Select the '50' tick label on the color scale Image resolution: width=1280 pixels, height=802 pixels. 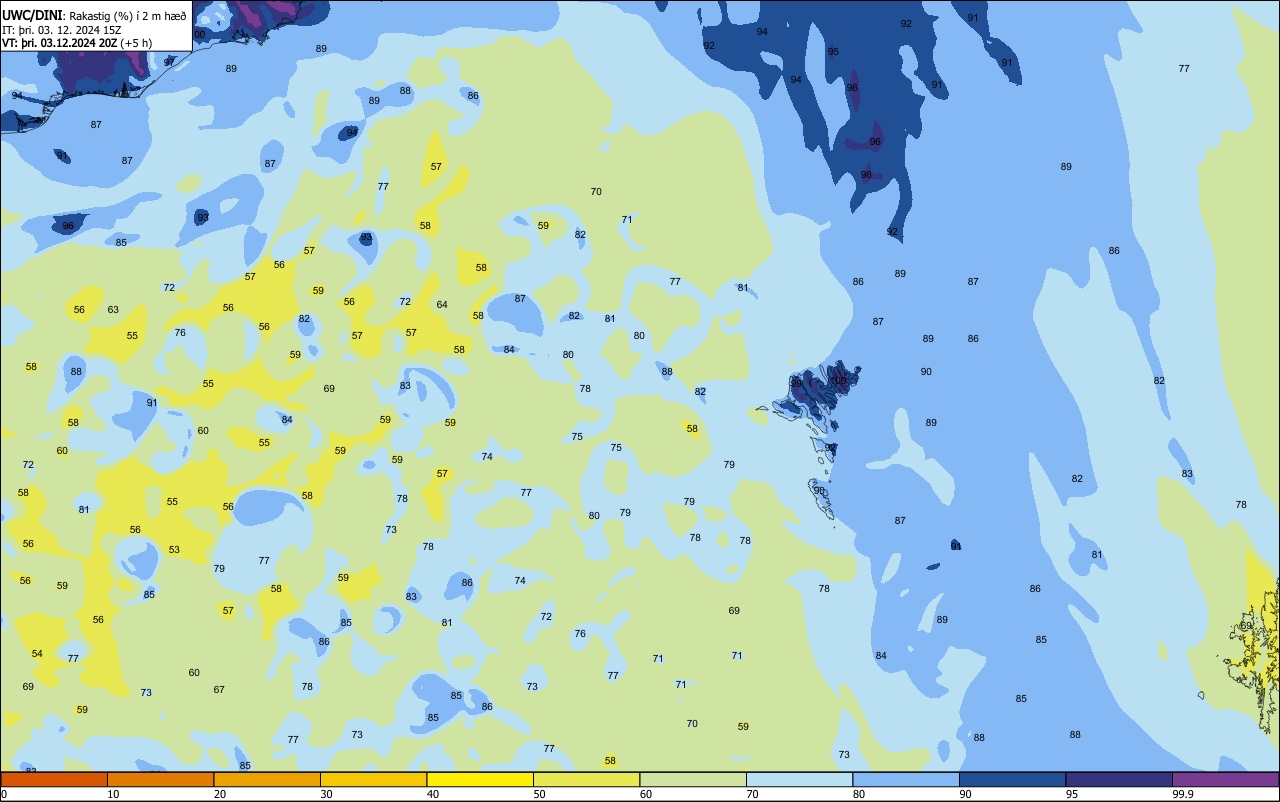click(x=540, y=794)
